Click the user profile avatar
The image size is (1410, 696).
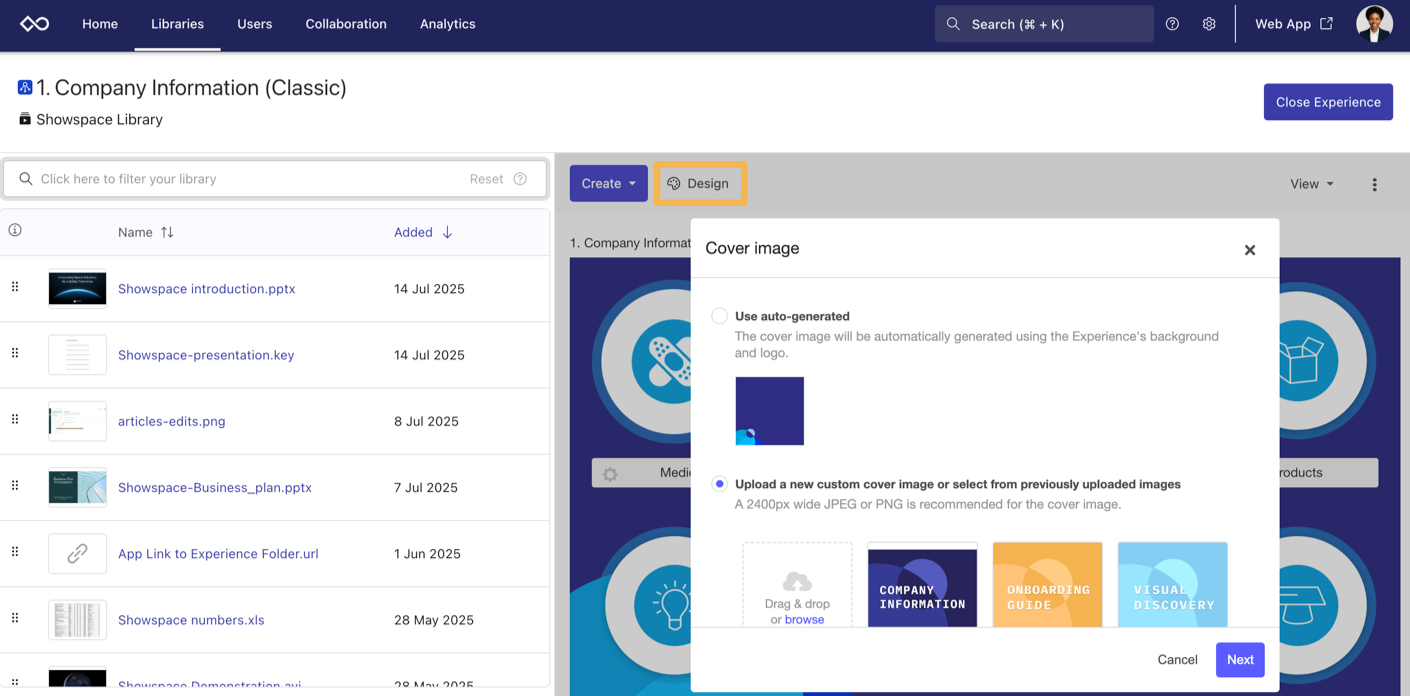pyautogui.click(x=1374, y=24)
